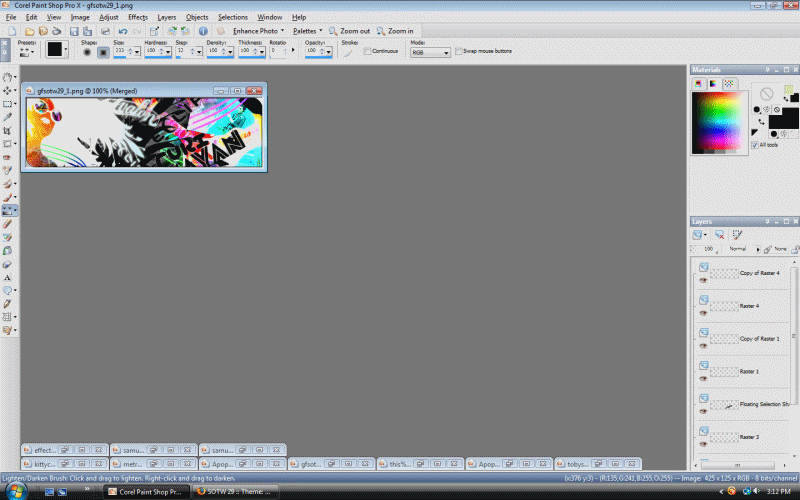The image size is (800, 500).
Task: Uncheck the All tools checkbox
Action: [x=755, y=145]
